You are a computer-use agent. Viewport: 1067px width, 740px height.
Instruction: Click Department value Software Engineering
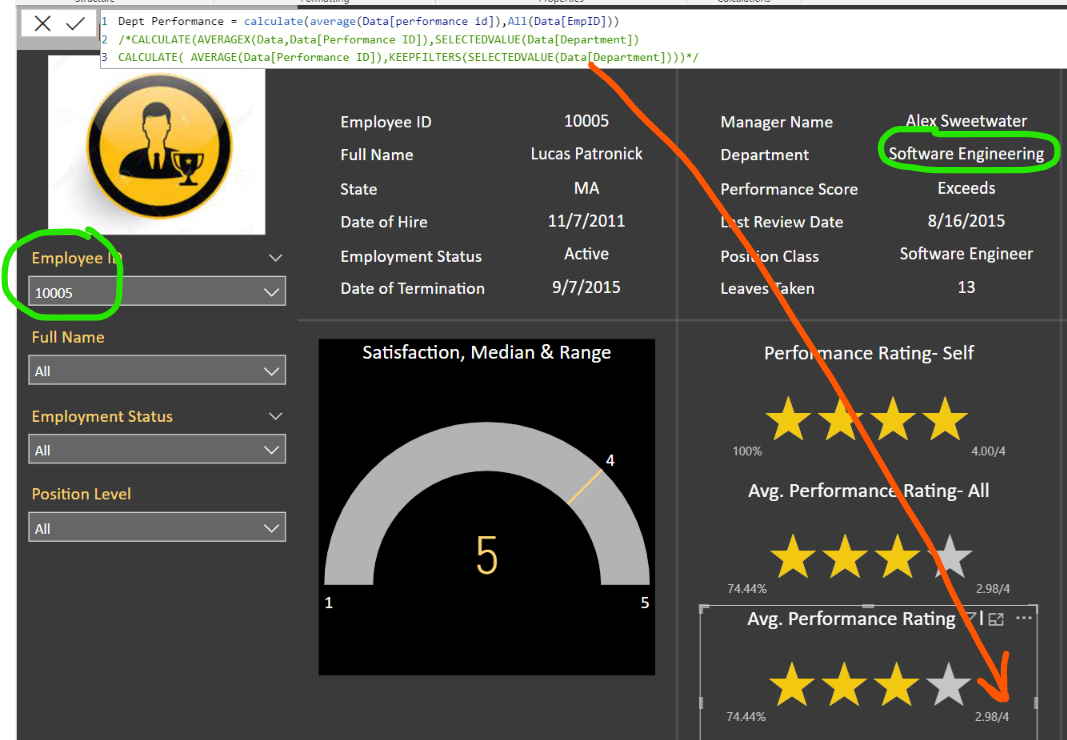(x=966, y=154)
